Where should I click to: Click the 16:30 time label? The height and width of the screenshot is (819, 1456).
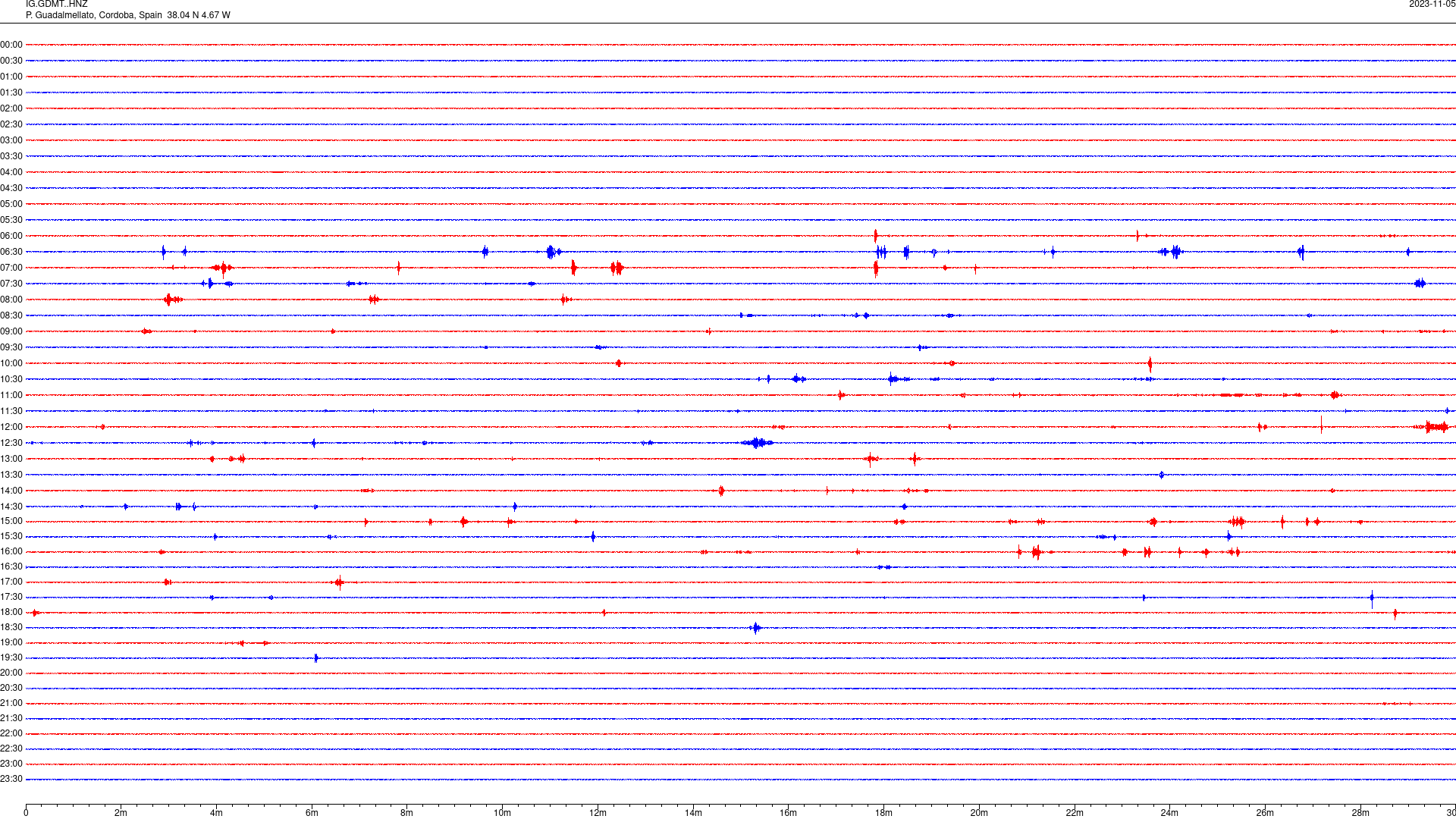tap(11, 566)
